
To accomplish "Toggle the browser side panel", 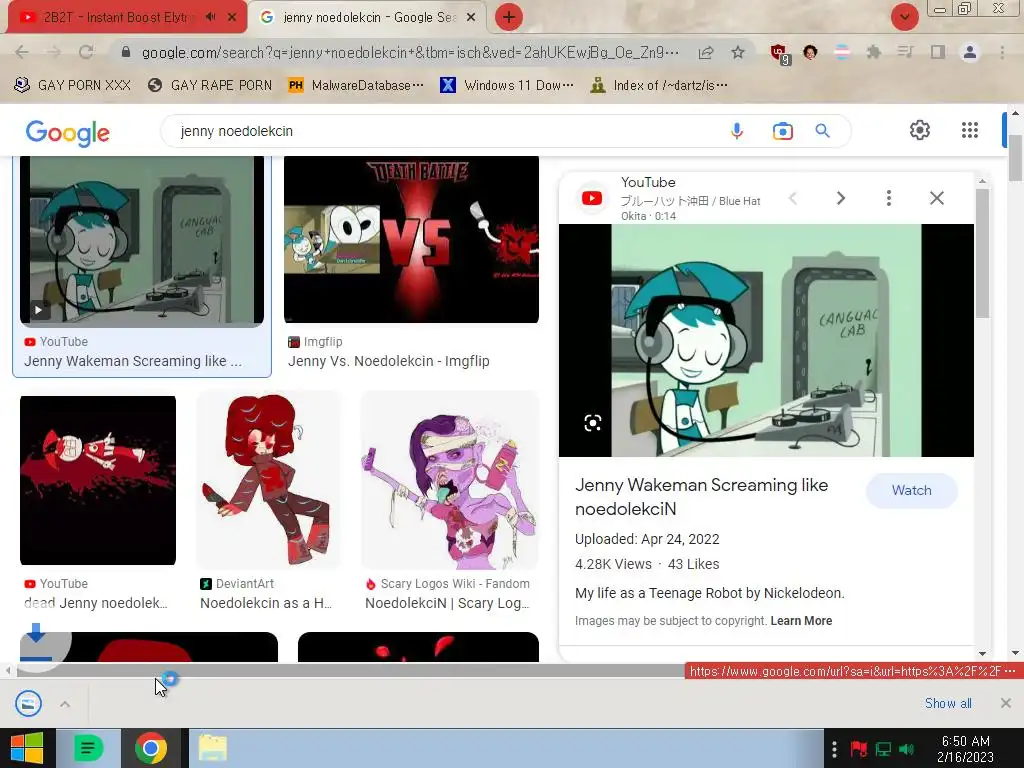I will 938,52.
